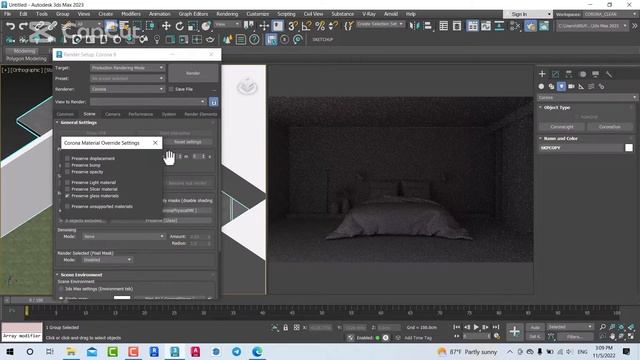Open the Modify tab icon in command panel
640x360 pixels.
coord(556,74)
